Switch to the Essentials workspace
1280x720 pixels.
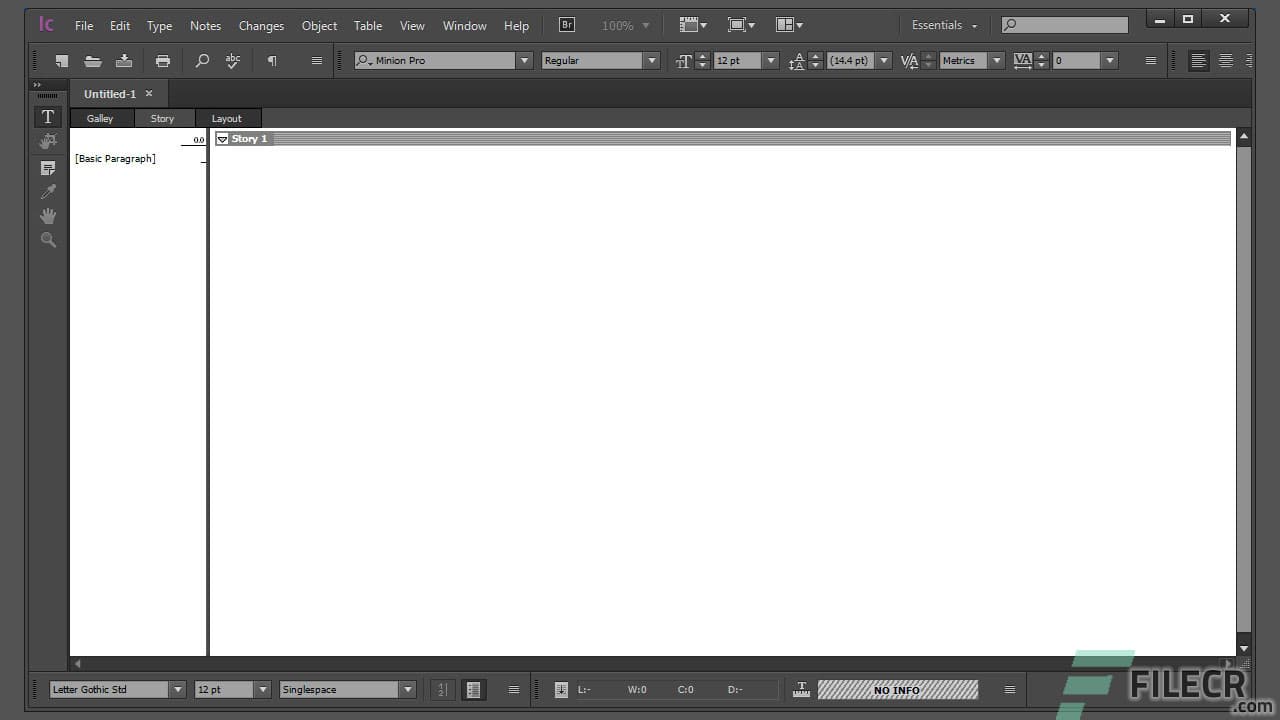(938, 25)
